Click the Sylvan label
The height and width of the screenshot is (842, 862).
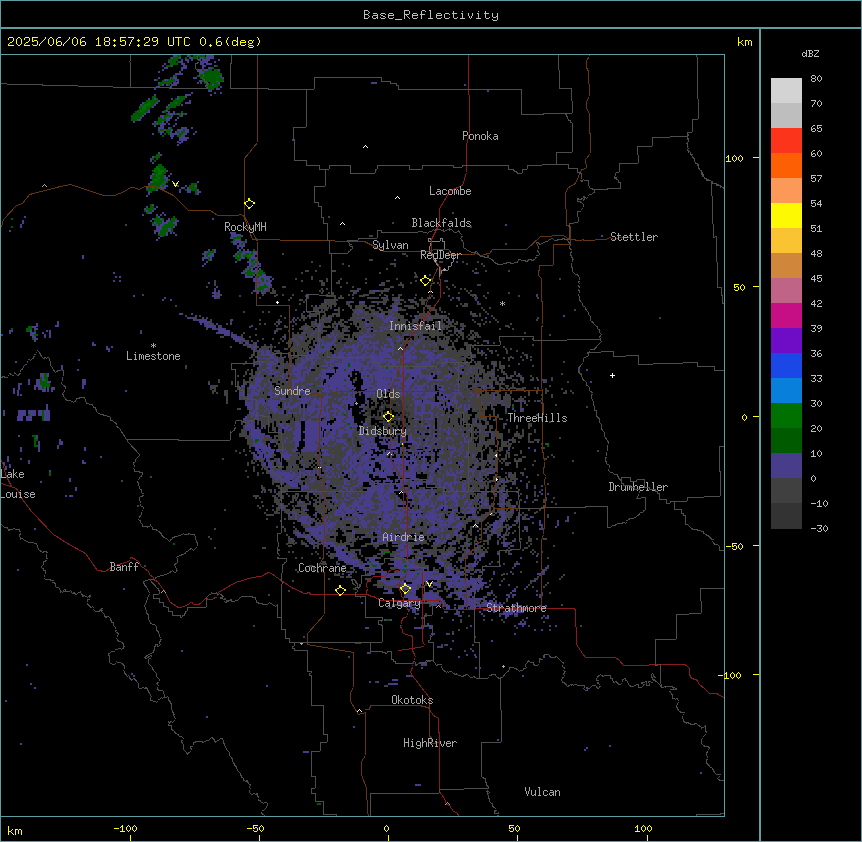(x=390, y=245)
